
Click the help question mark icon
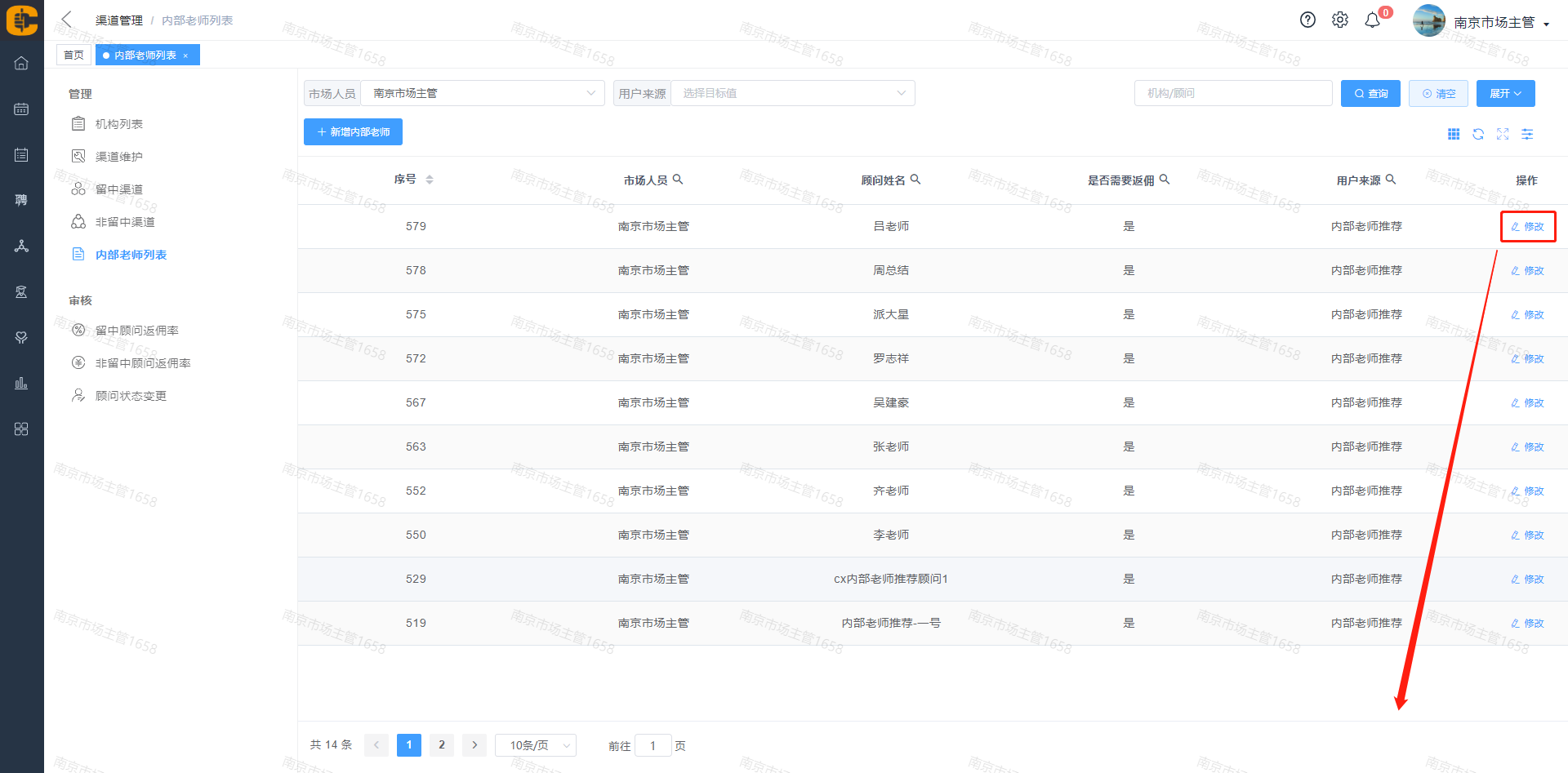(1307, 20)
